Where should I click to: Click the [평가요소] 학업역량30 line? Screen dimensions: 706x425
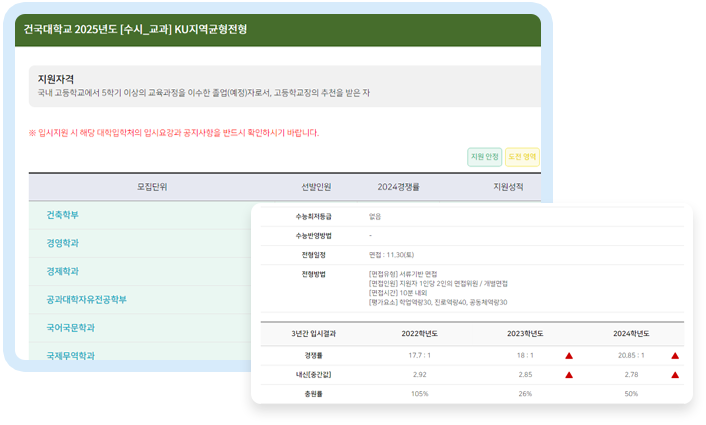(438, 302)
